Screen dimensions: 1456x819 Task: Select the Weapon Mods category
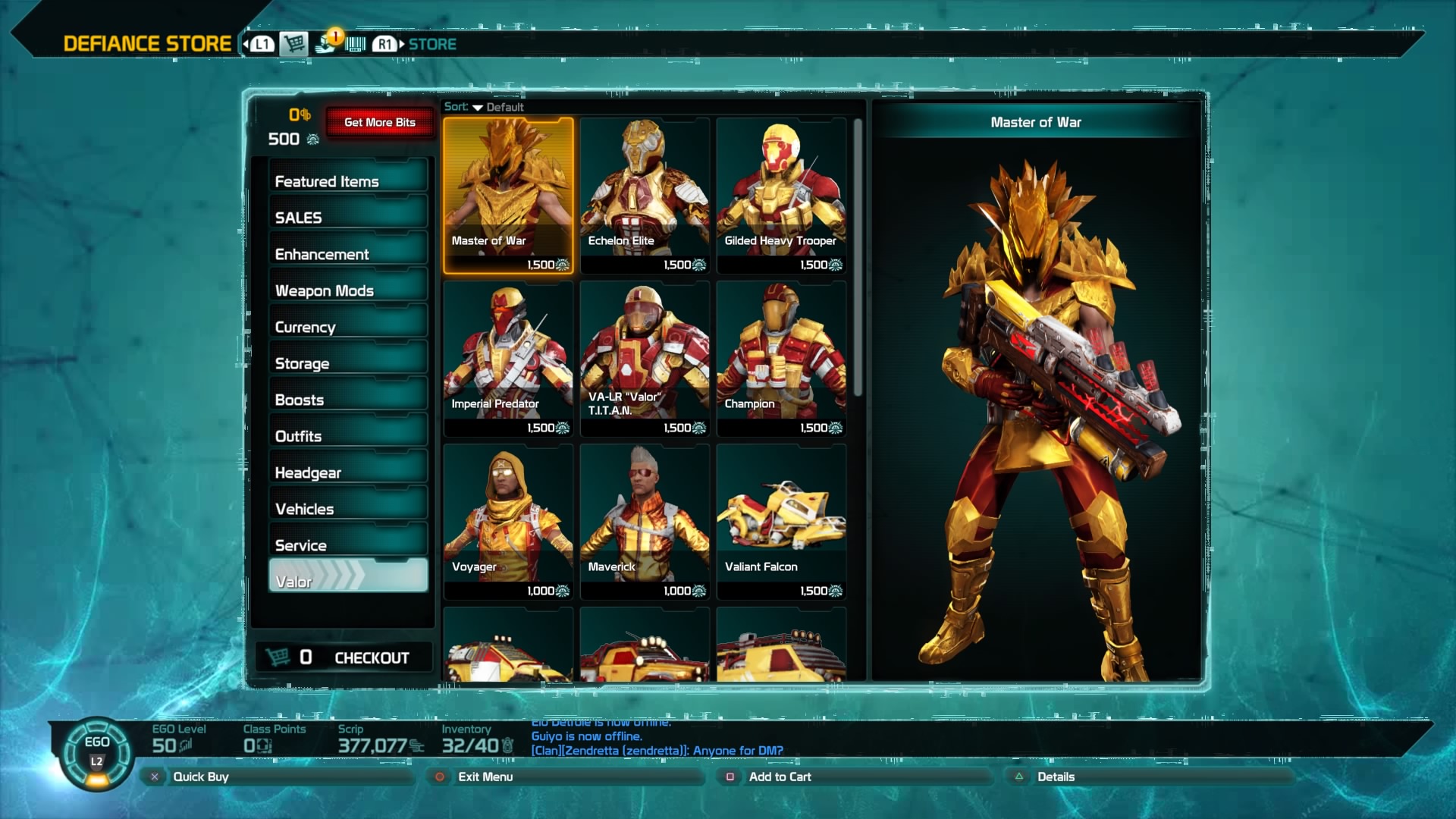point(347,290)
